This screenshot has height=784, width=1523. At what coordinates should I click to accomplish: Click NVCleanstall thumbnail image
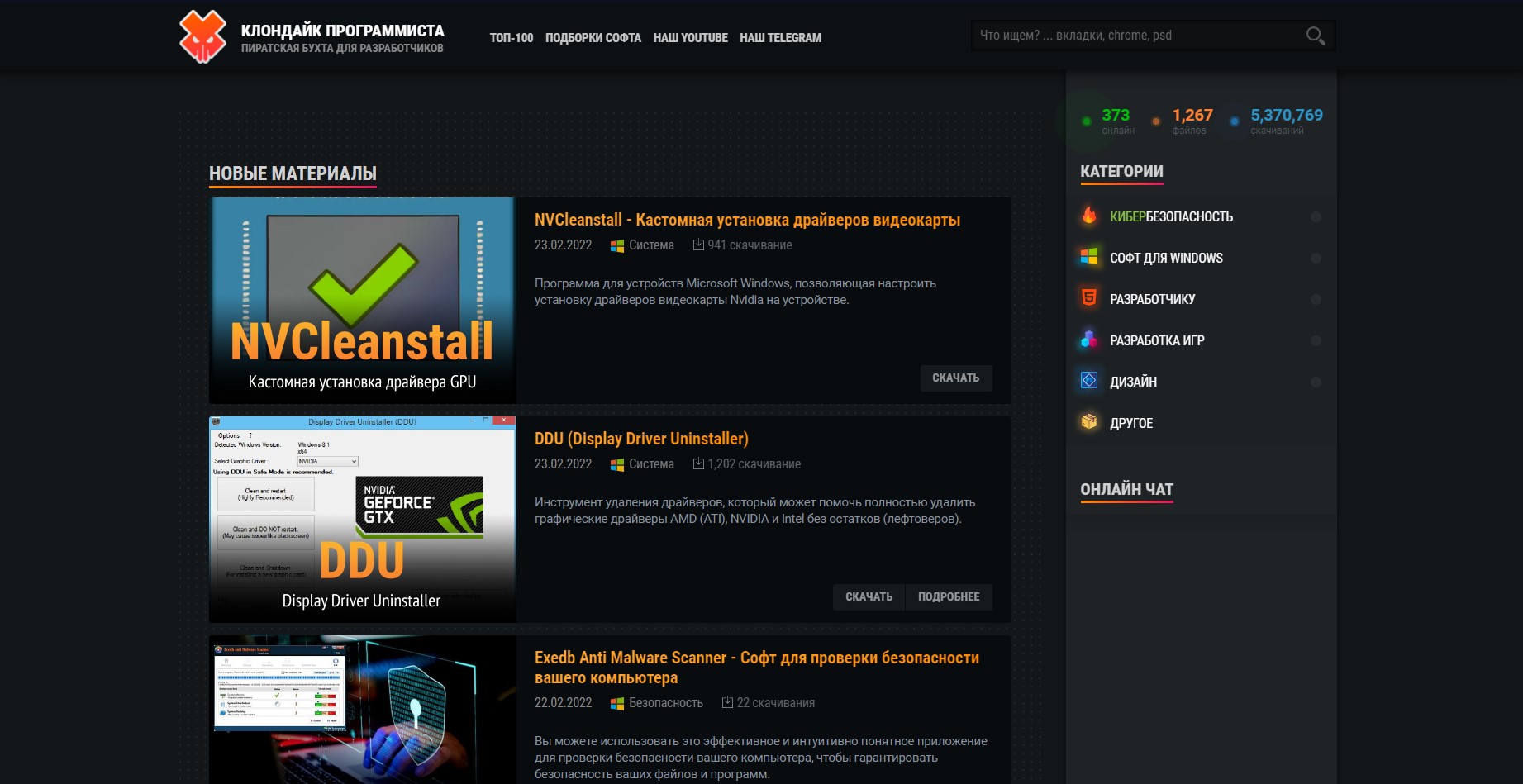(363, 301)
